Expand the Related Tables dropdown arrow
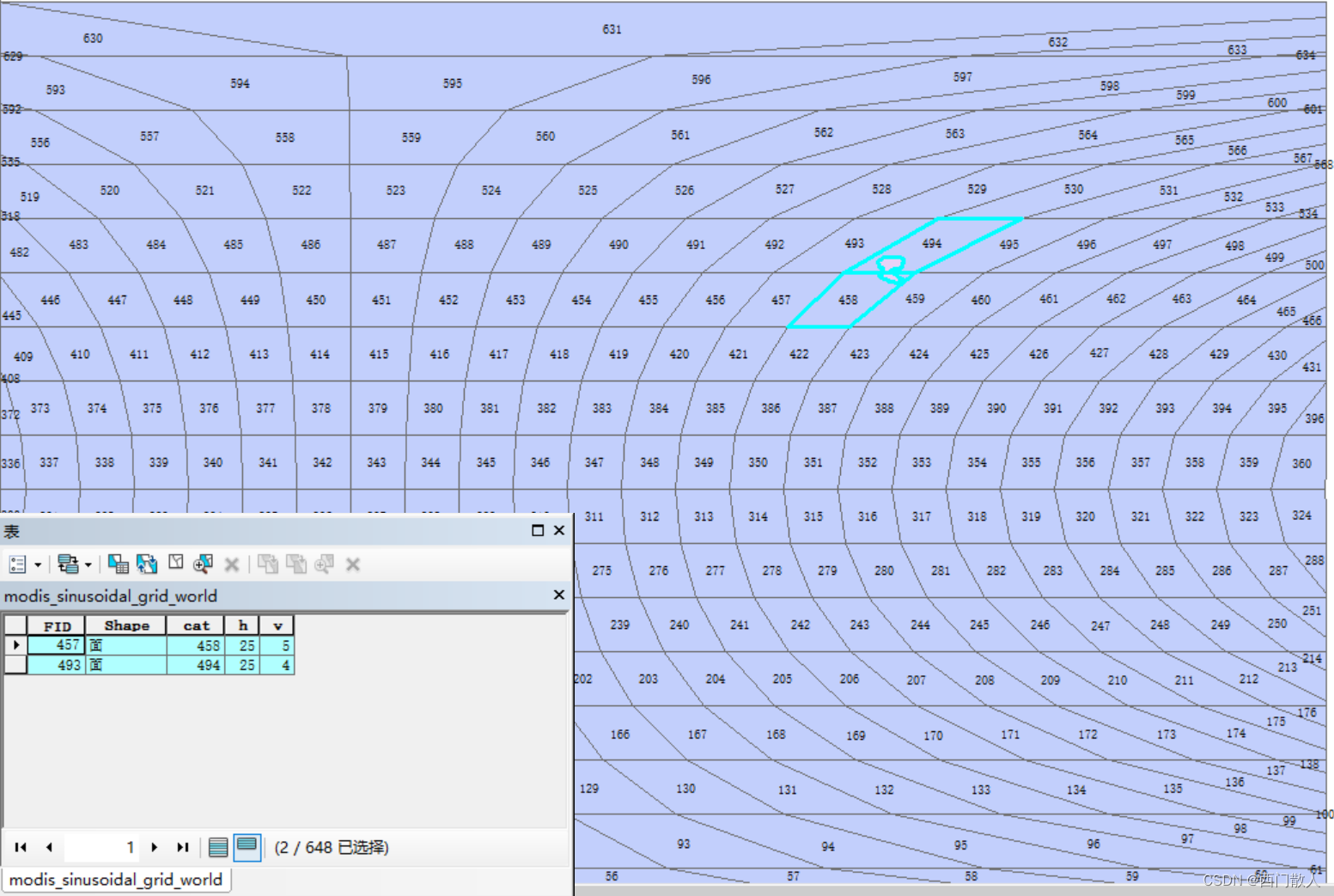Viewport: 1334px width, 896px height. pyautogui.click(x=88, y=564)
